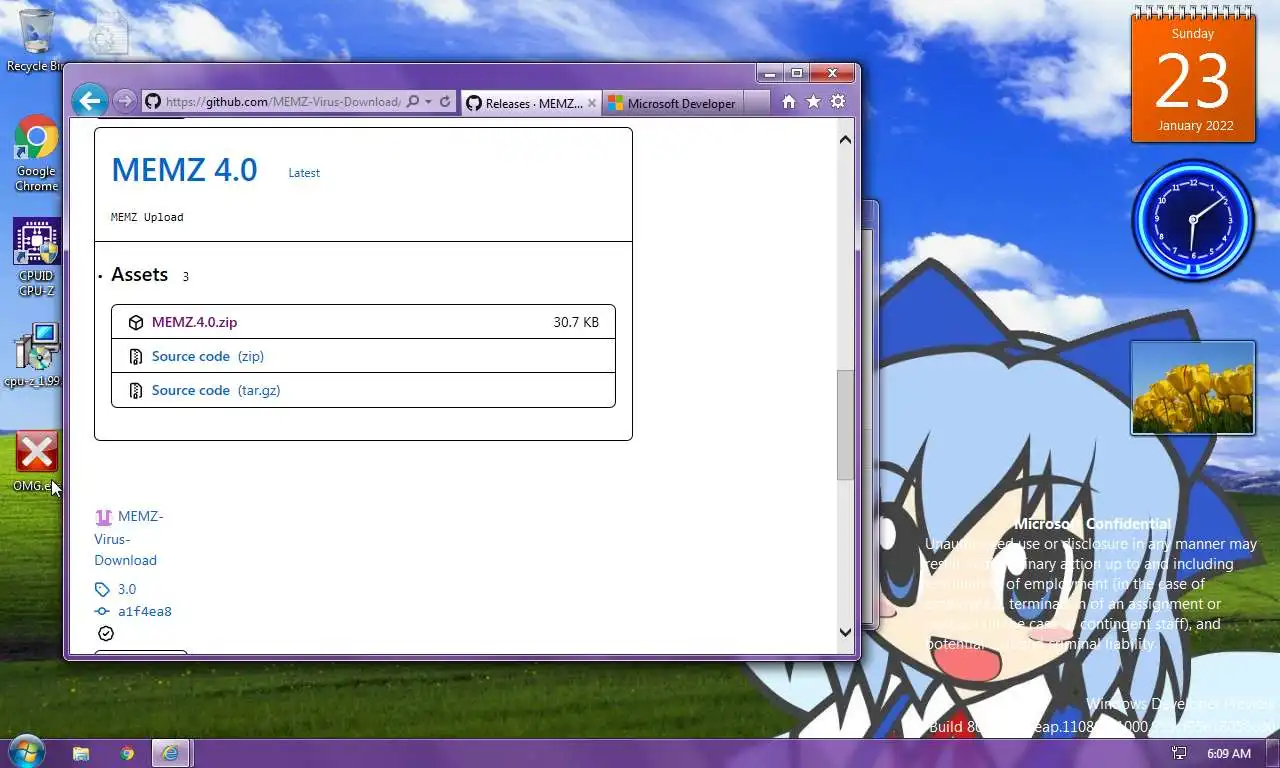Open File Explorer from the taskbar
This screenshot has width=1280, height=768.
pos(81,753)
